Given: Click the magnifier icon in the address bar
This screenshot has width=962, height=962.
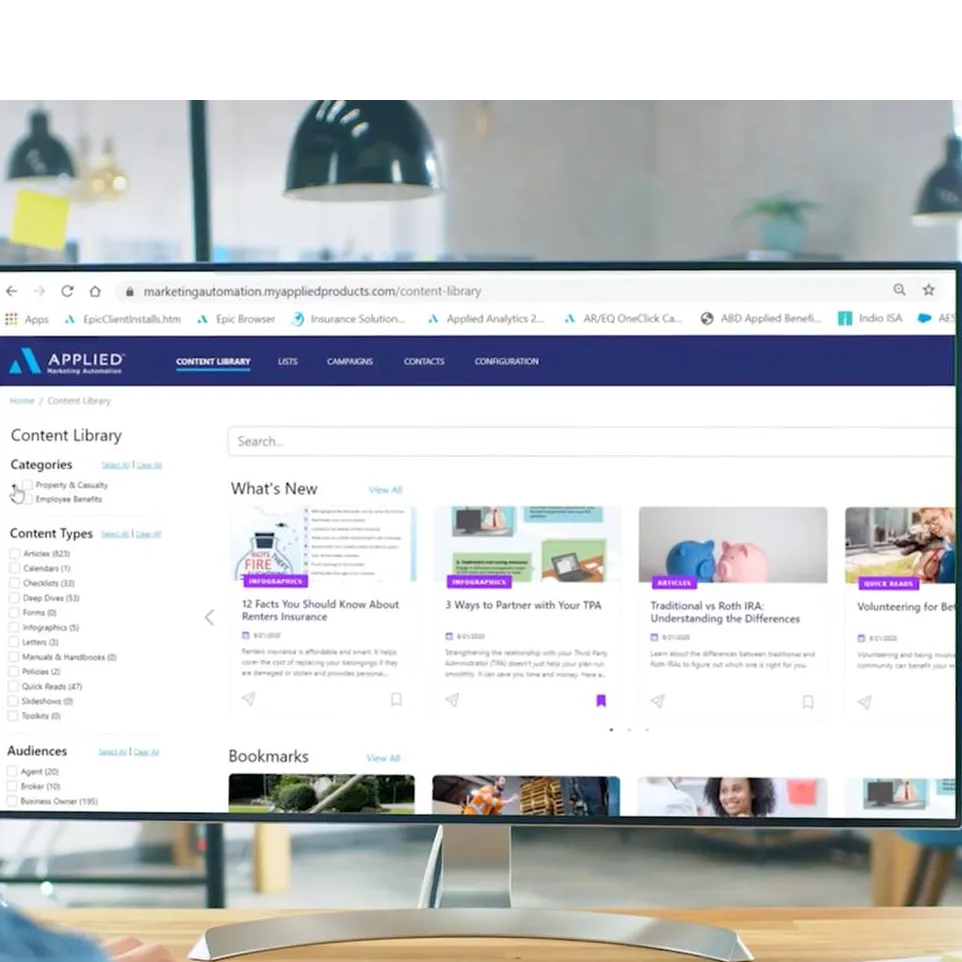Looking at the screenshot, I should point(899,288).
